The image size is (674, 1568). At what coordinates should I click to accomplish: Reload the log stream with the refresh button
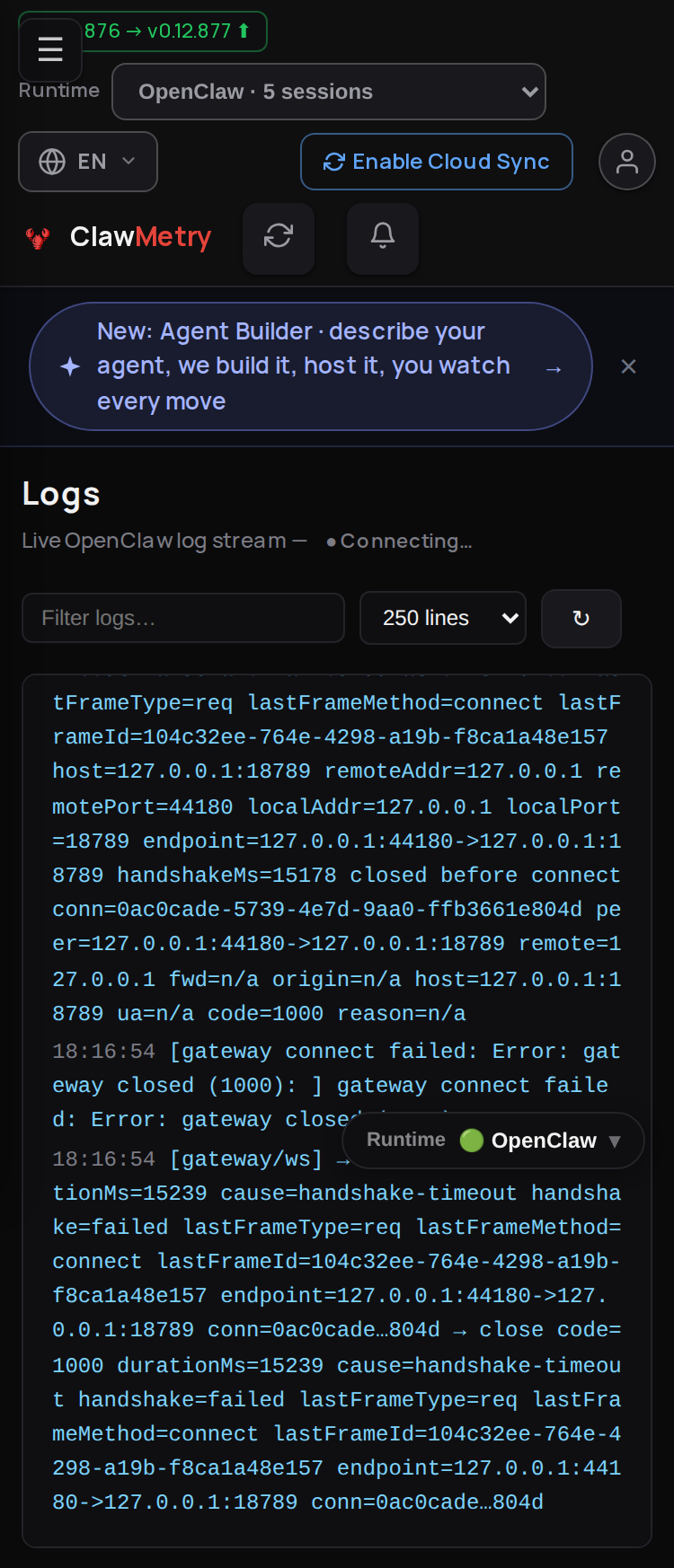[581, 619]
